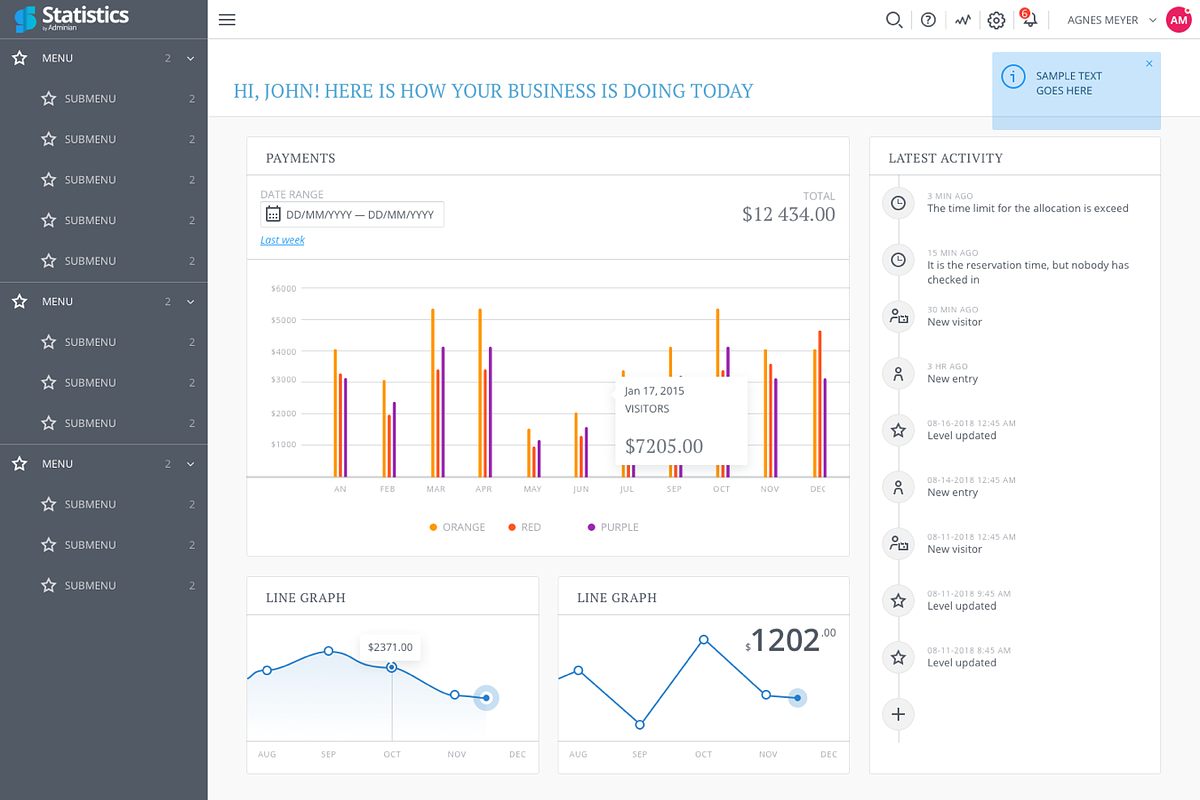This screenshot has height=800, width=1200.
Task: Close the Sample Text notification
Action: [1149, 64]
